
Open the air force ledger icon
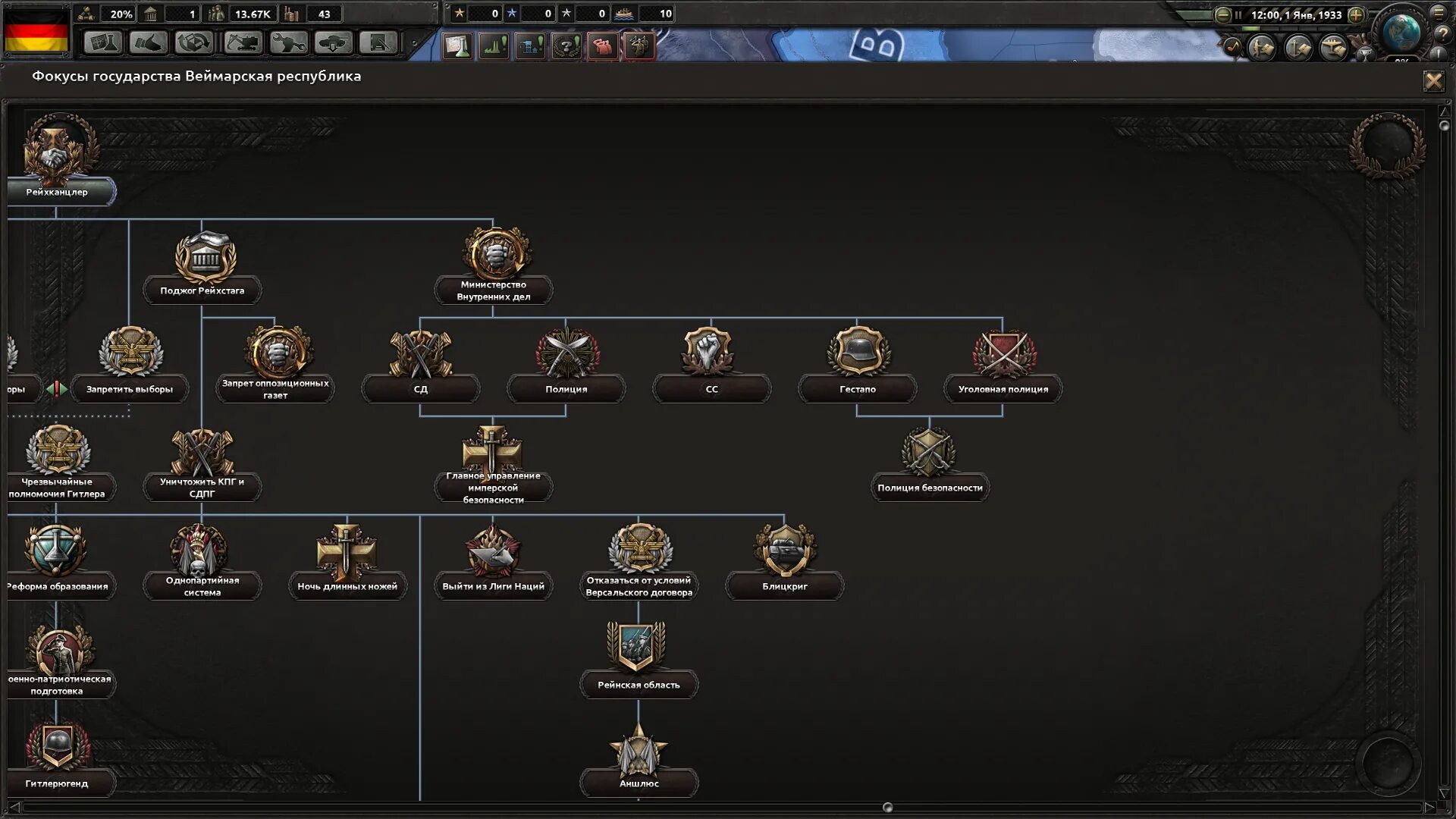[x=1334, y=49]
